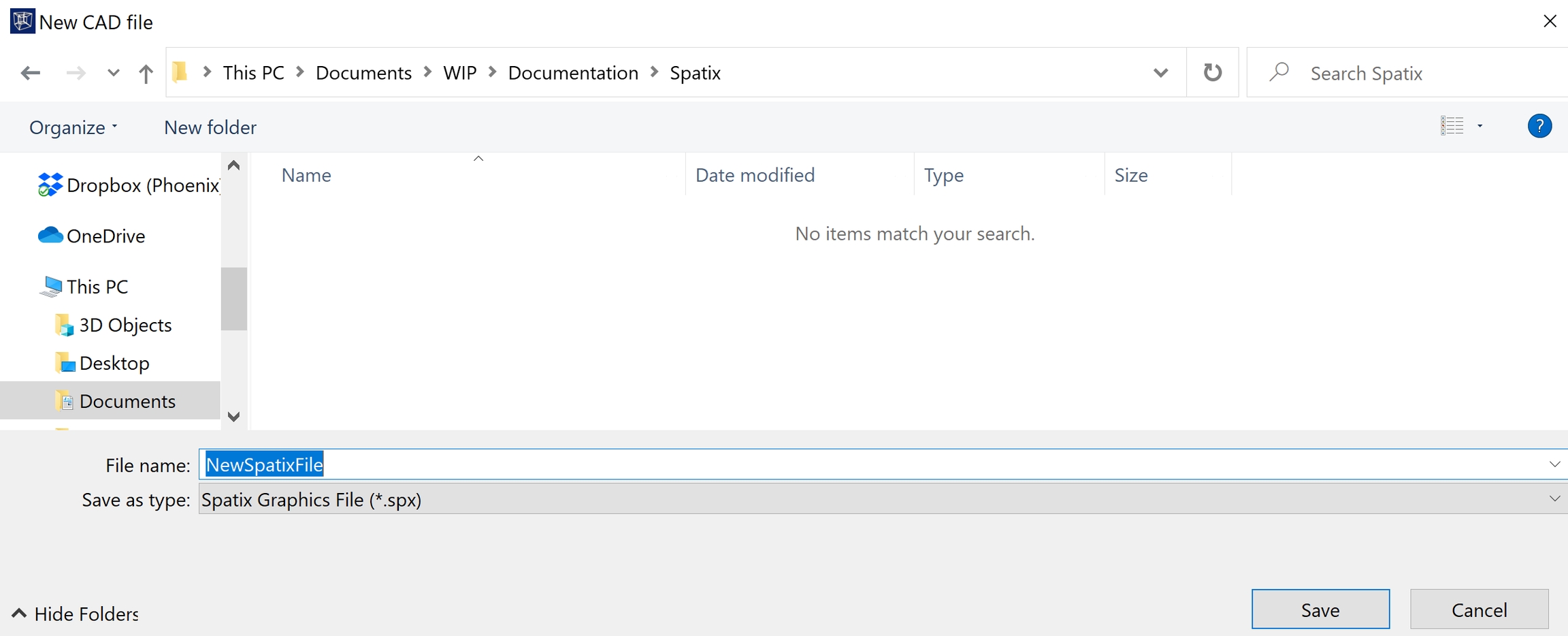This screenshot has width=1568, height=636.
Task: Select Desktop in the folder tree
Action: click(114, 363)
